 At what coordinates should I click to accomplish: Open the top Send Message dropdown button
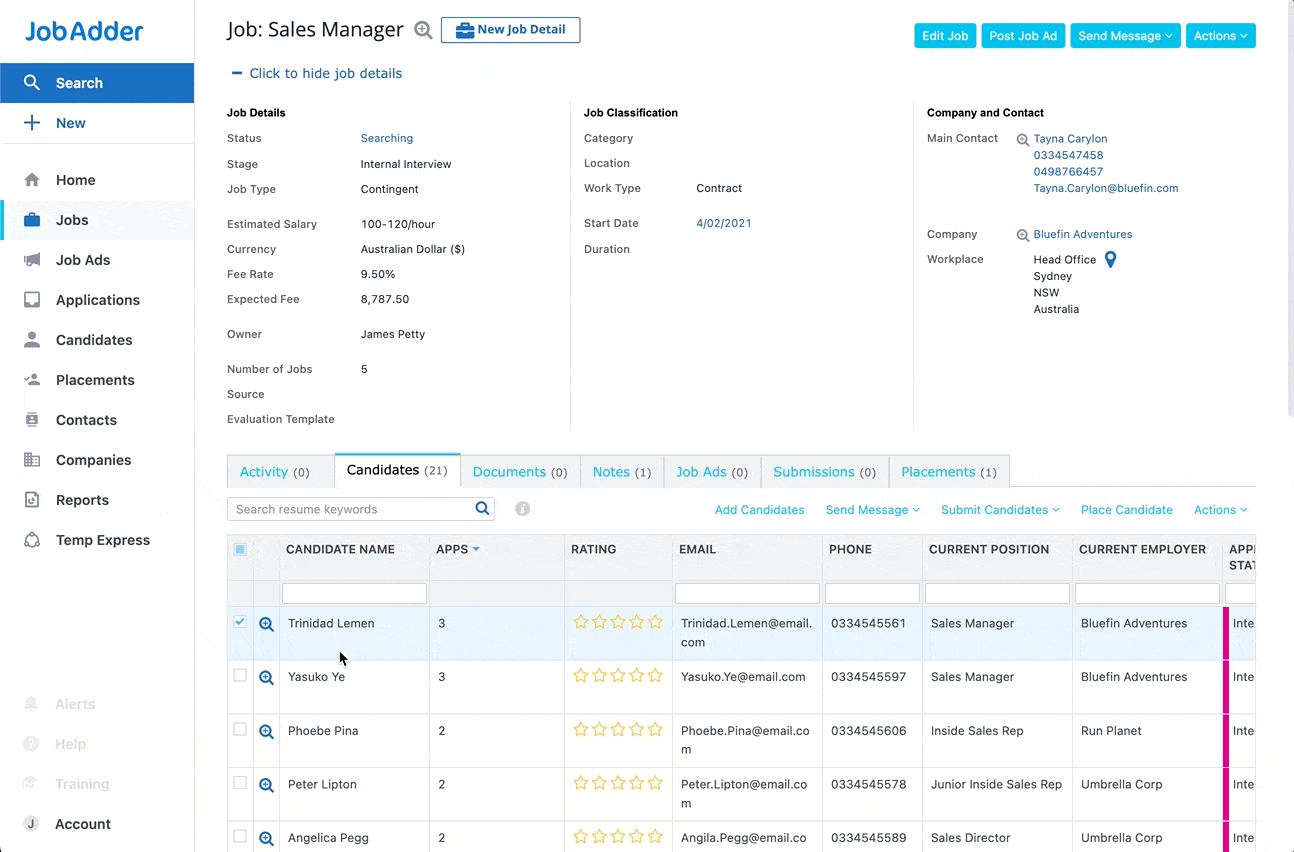[x=1125, y=36]
